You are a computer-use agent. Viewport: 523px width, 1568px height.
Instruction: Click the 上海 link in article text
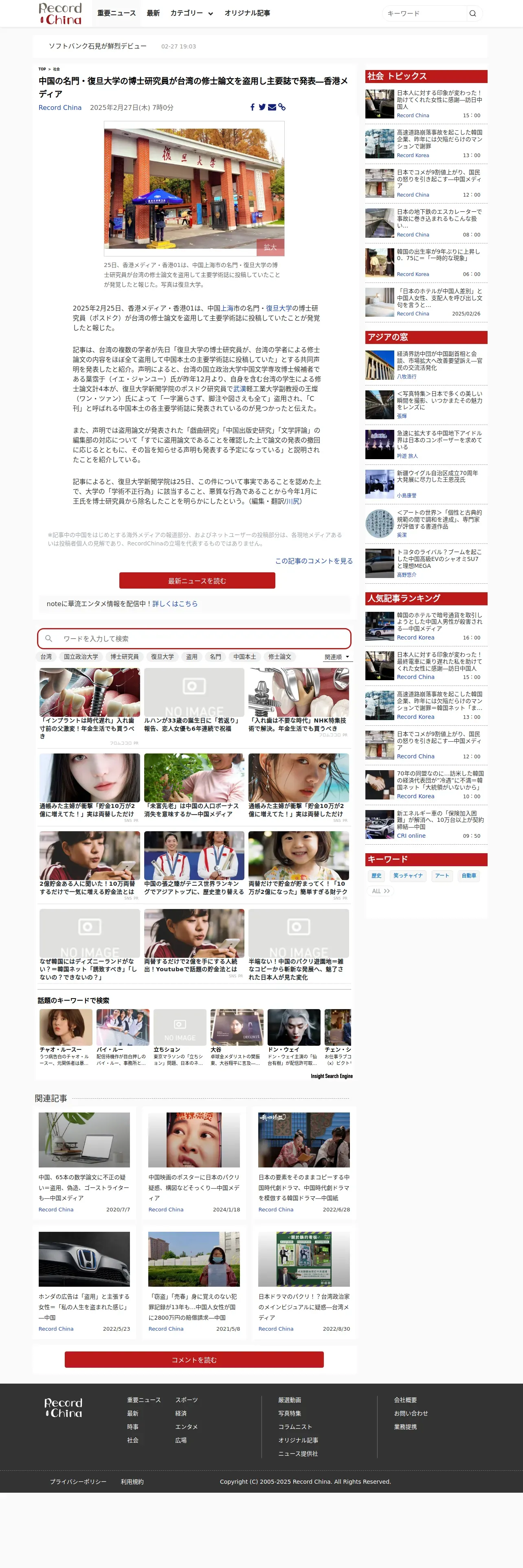[226, 308]
